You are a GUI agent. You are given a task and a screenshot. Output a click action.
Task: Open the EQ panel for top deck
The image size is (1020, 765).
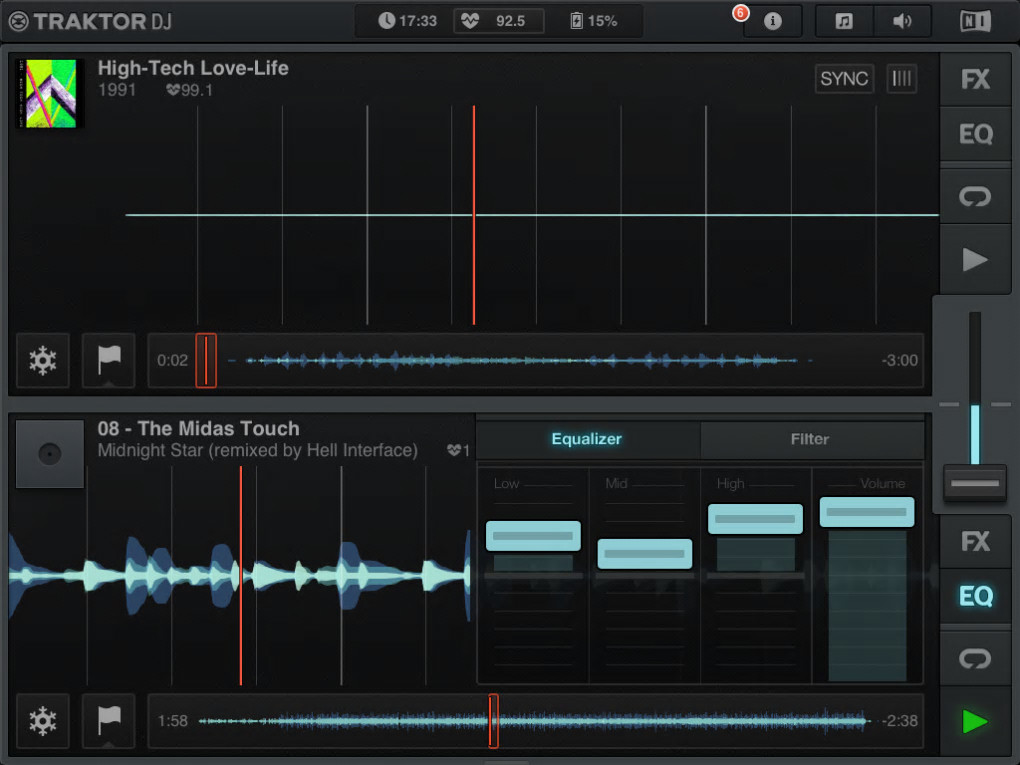click(975, 134)
